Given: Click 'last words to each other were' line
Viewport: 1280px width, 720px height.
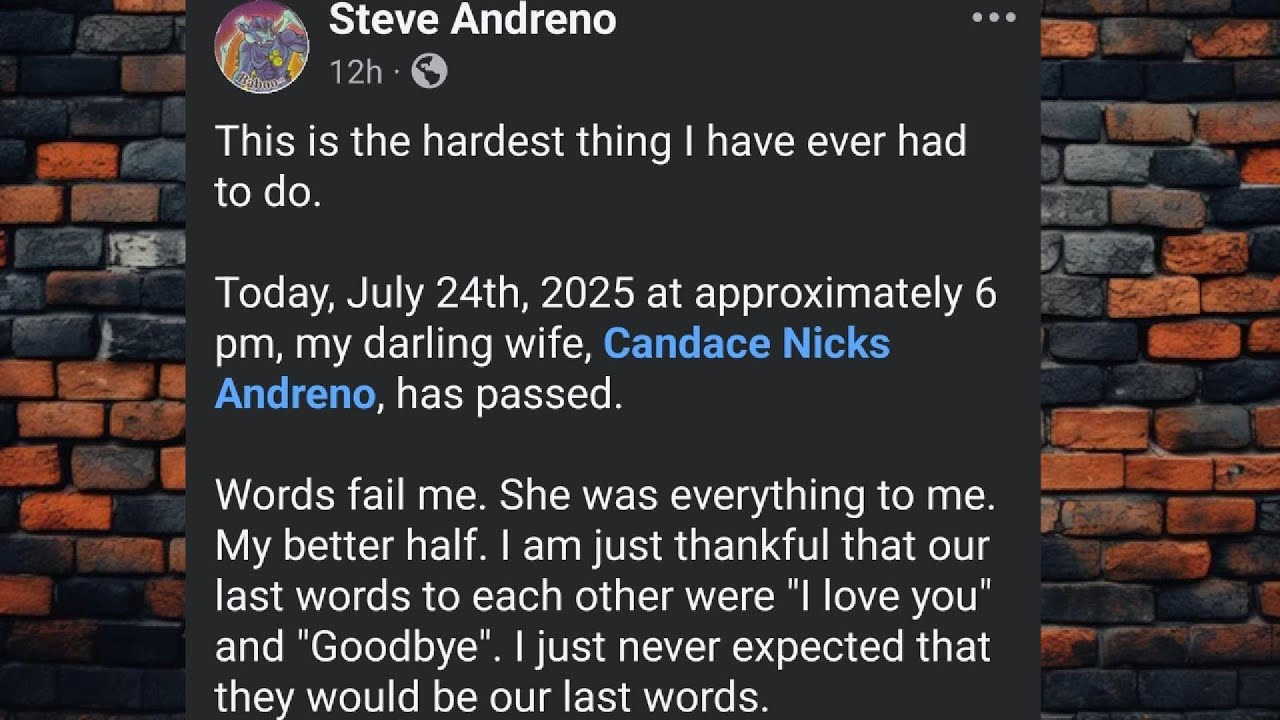Looking at the screenshot, I should (x=493, y=597).
